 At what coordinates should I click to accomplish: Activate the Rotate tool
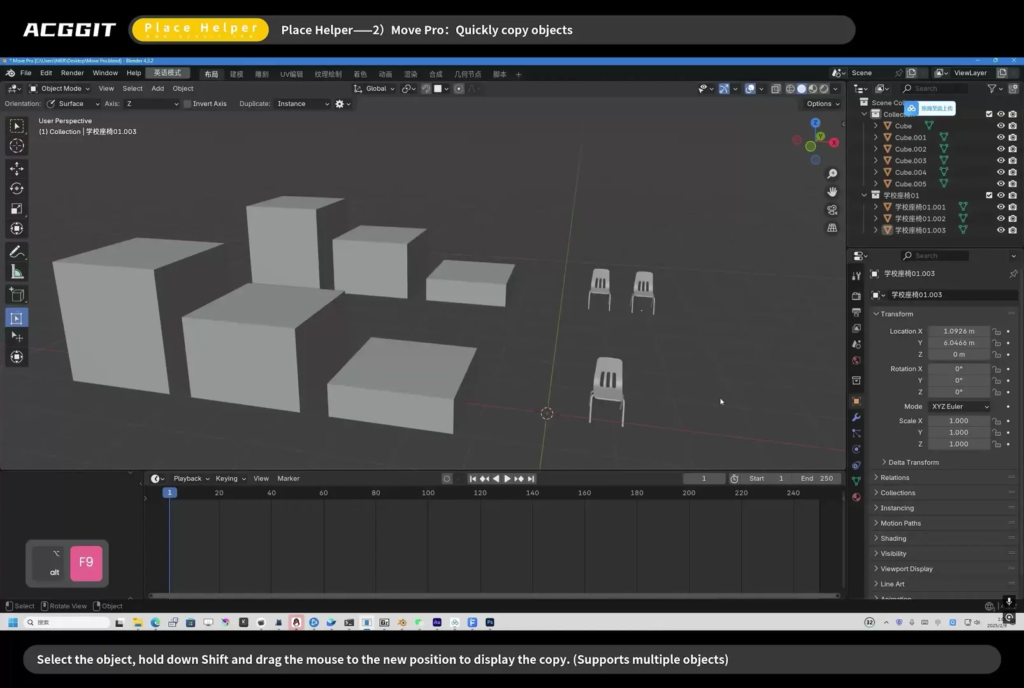click(x=17, y=189)
